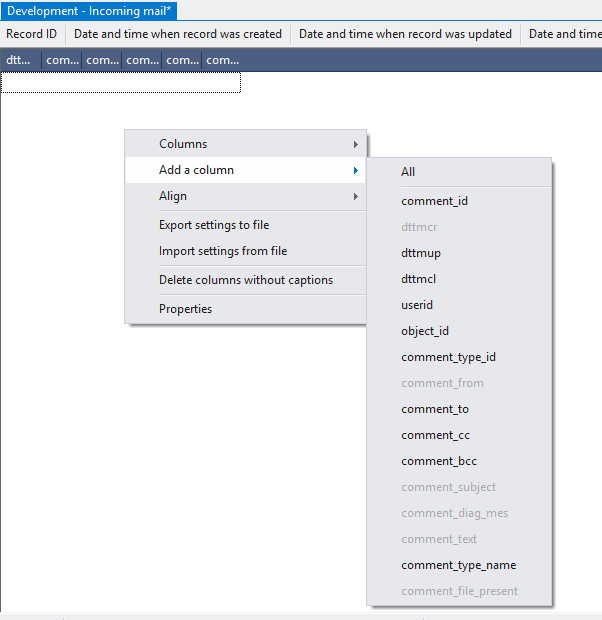Add the dttmup column
This screenshot has width=602, height=620.
point(421,253)
